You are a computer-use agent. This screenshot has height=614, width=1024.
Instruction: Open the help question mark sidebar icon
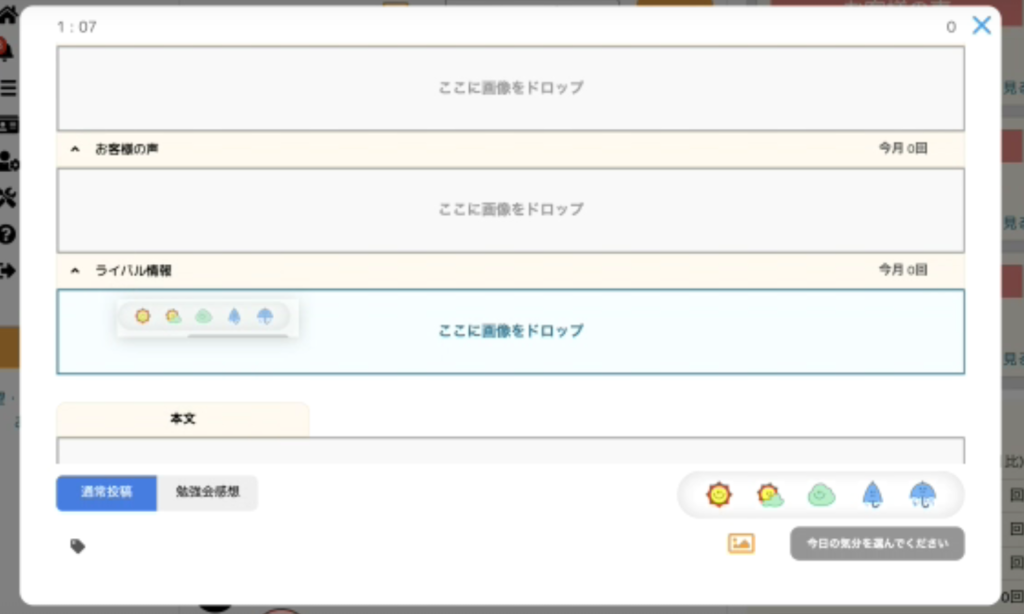(8, 234)
